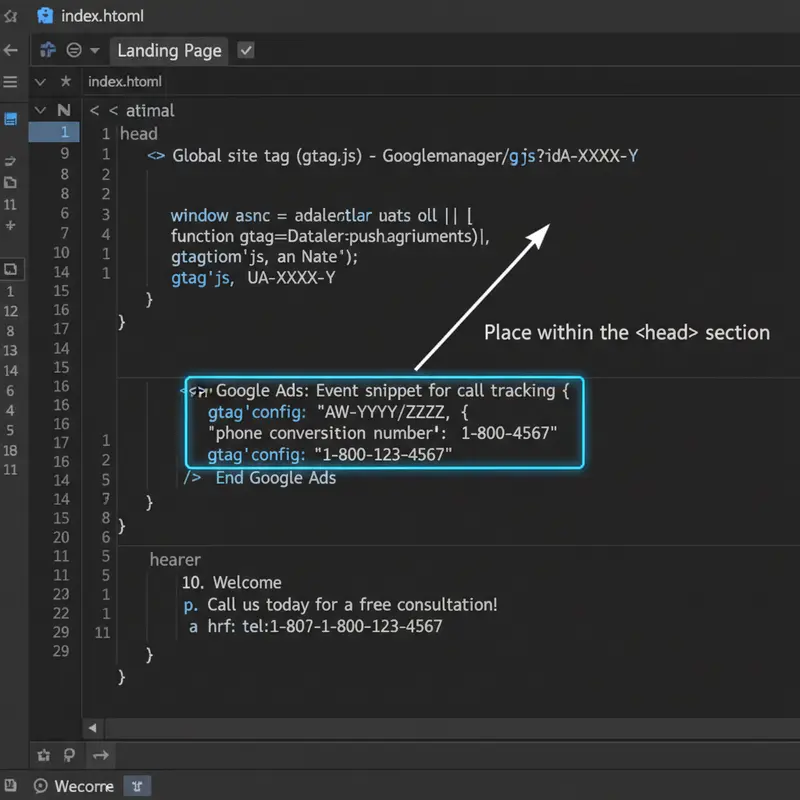Click the tel:1-807-1-800-123-4567 href link
This screenshot has height=800, width=800.
[342, 627]
